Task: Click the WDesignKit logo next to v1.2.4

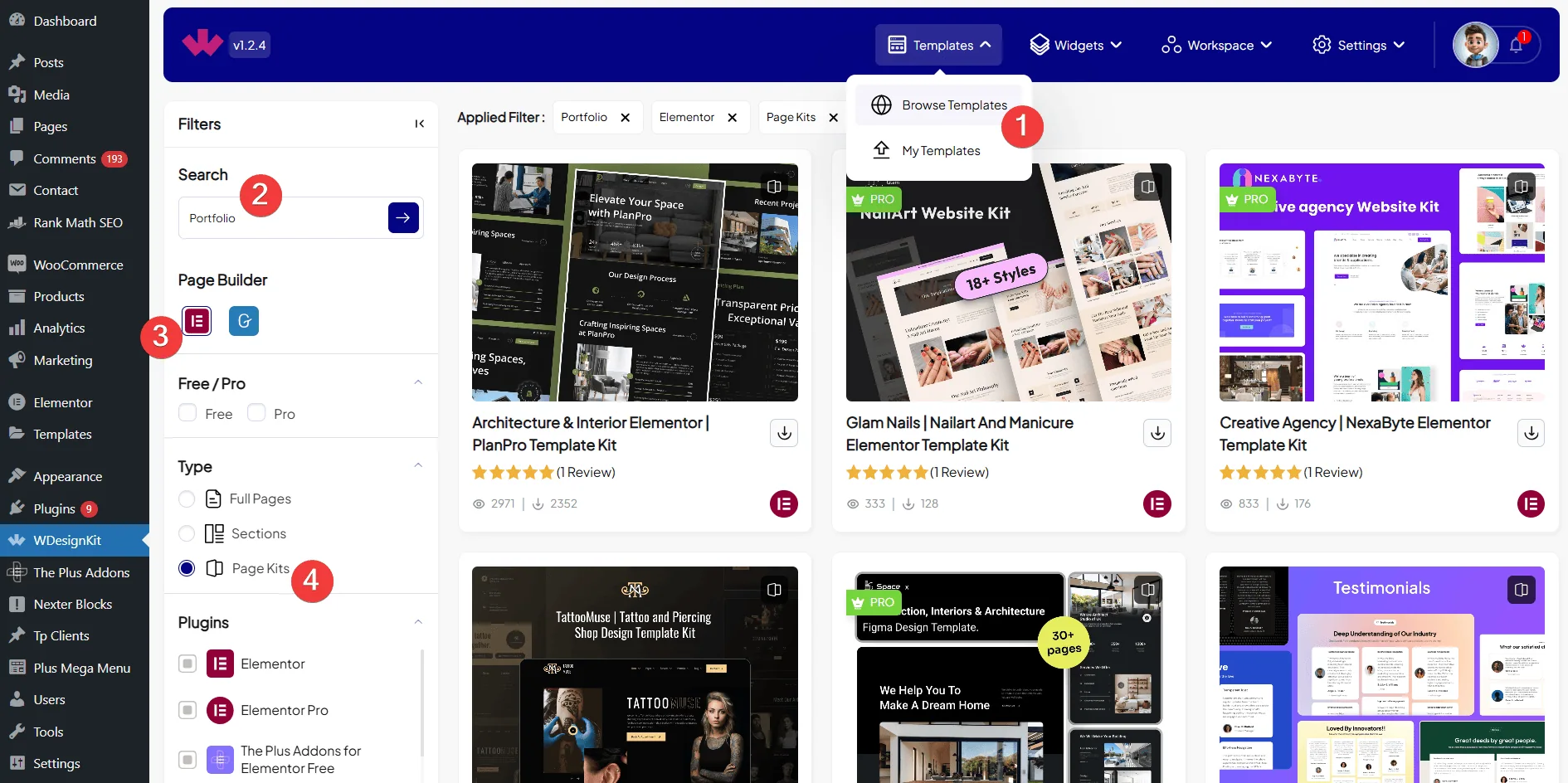Action: [202, 44]
